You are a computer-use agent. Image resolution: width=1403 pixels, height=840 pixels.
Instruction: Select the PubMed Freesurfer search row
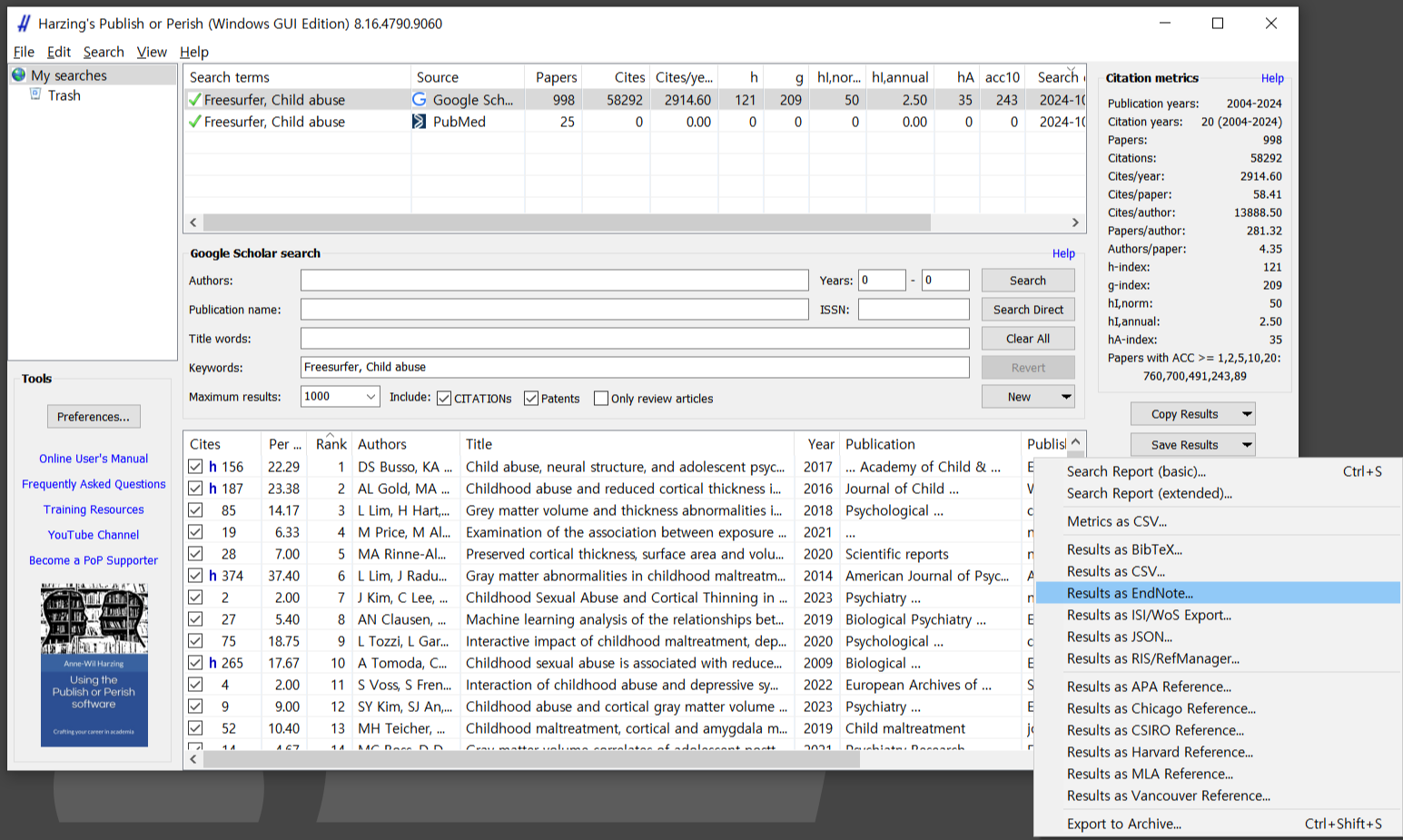(x=634, y=122)
